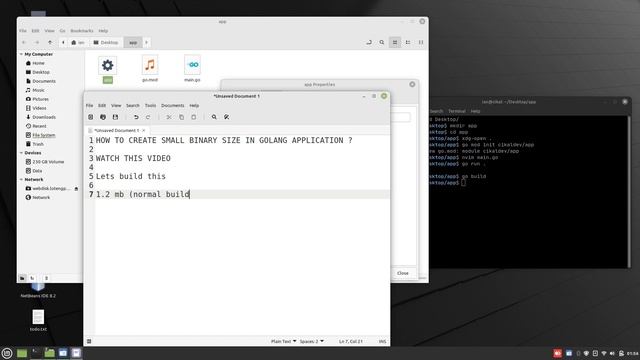
Task: Open the Spaces: 2 indentation dropdown
Action: pos(311,341)
